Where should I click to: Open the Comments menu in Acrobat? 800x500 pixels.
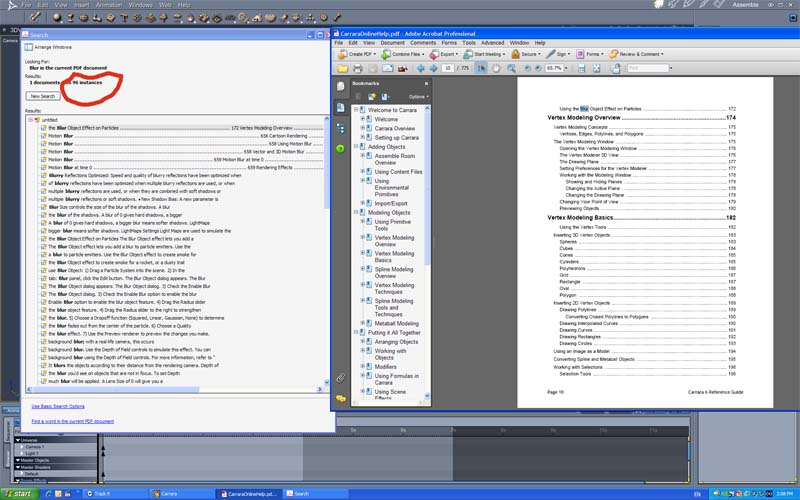[423, 43]
